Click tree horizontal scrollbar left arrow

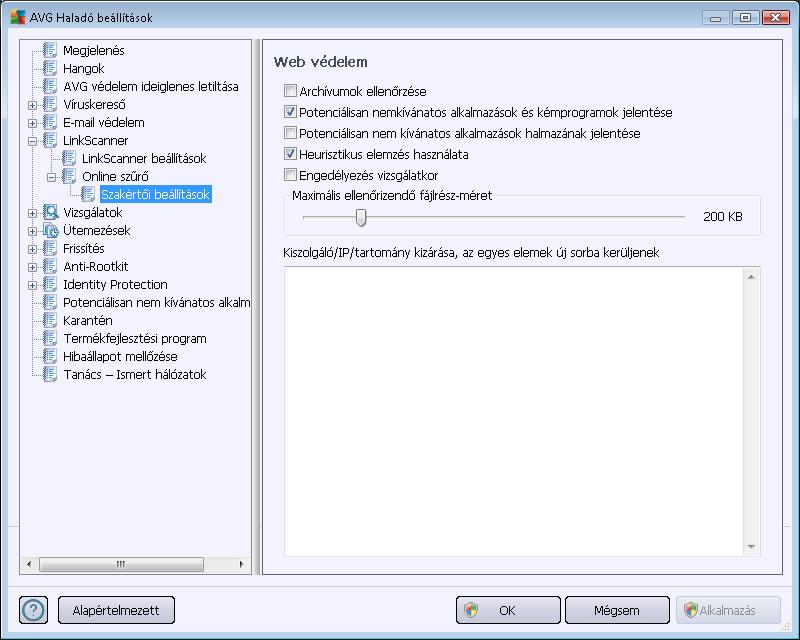click(29, 564)
